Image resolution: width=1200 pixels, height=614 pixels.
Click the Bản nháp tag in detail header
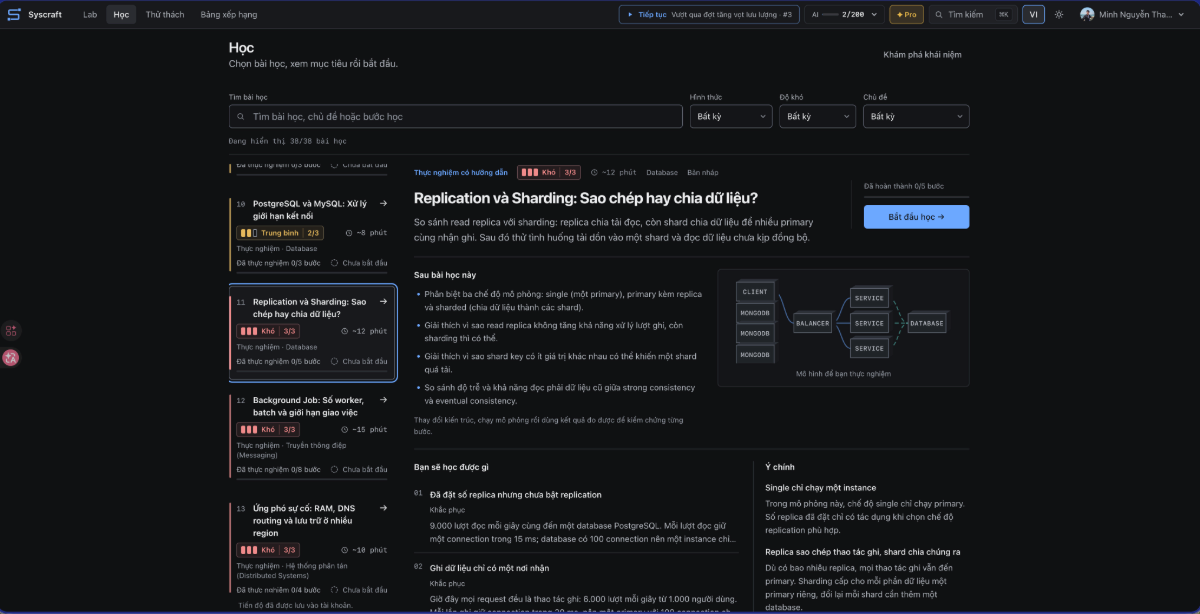click(703, 173)
